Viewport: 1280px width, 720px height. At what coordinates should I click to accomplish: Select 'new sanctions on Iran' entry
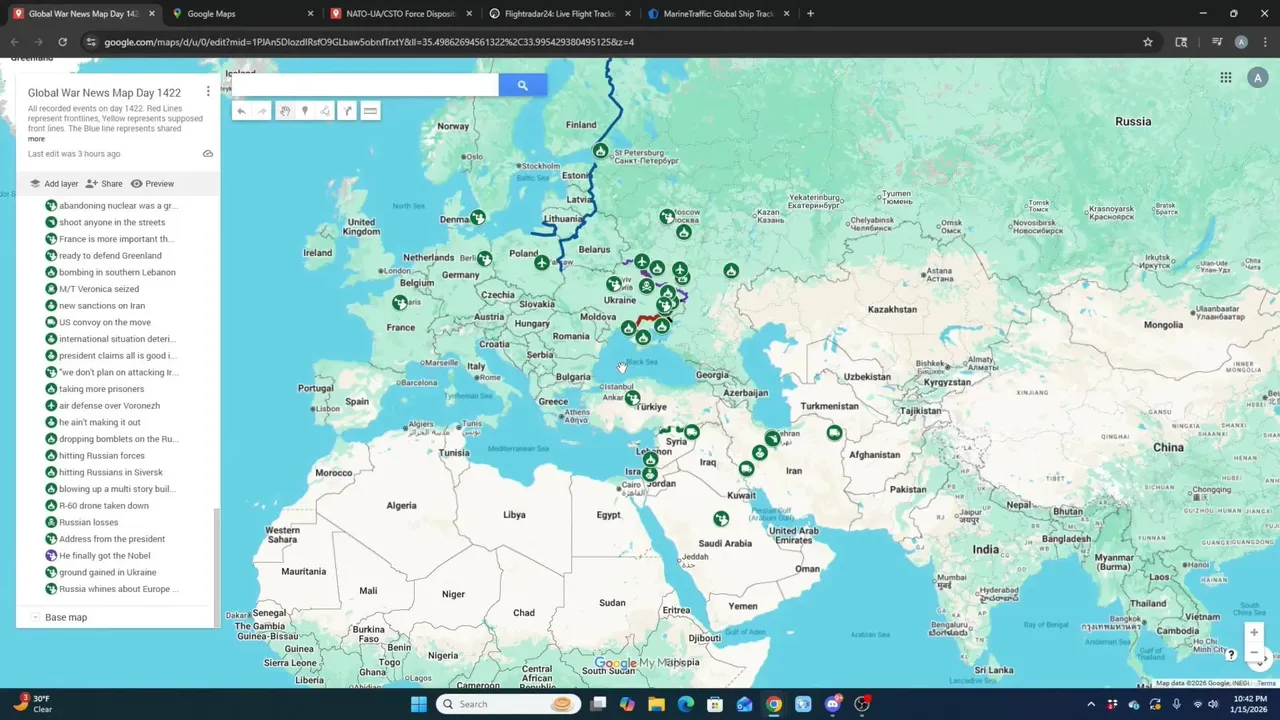click(x=102, y=306)
